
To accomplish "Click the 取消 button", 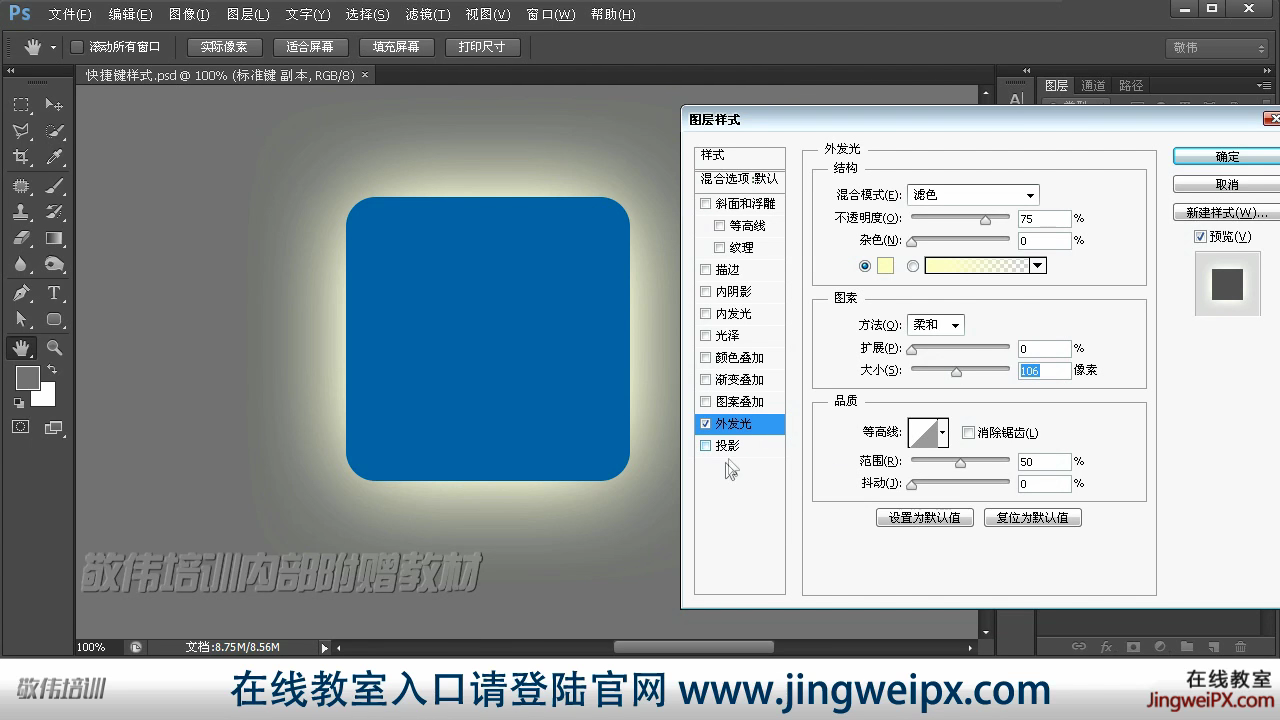I will point(1226,185).
